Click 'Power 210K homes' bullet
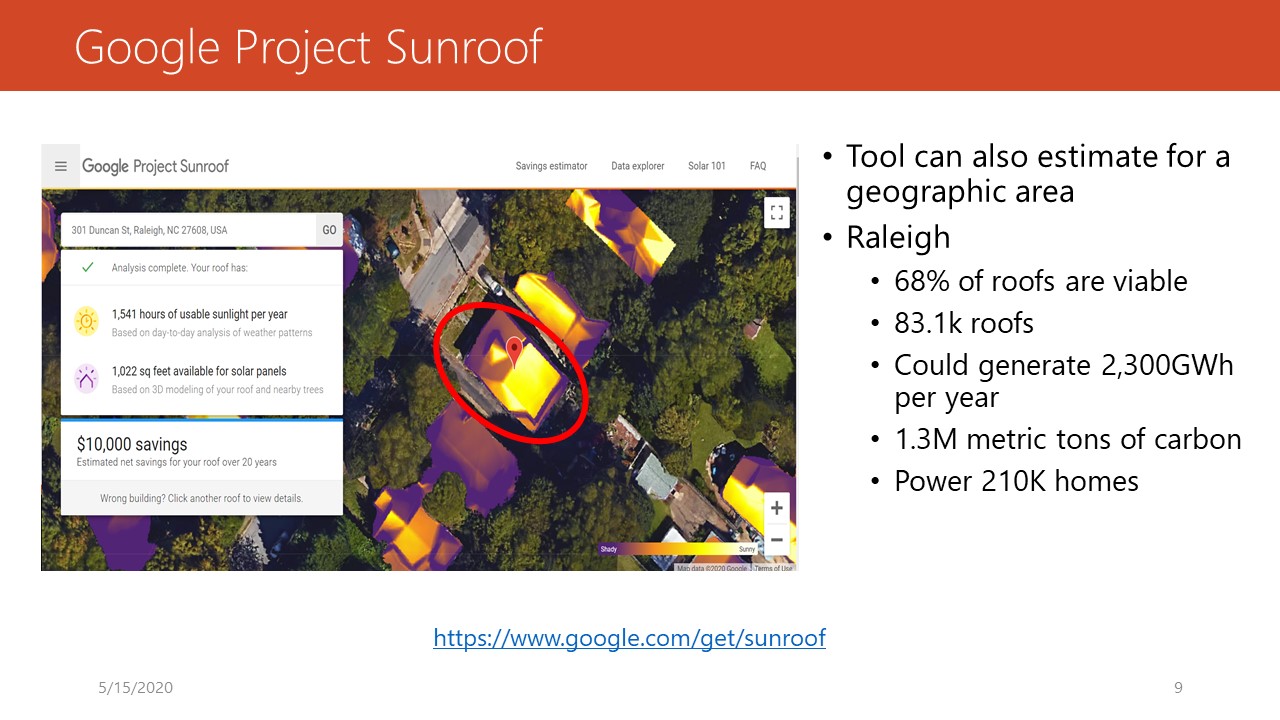1280x720 pixels. (x=1016, y=481)
